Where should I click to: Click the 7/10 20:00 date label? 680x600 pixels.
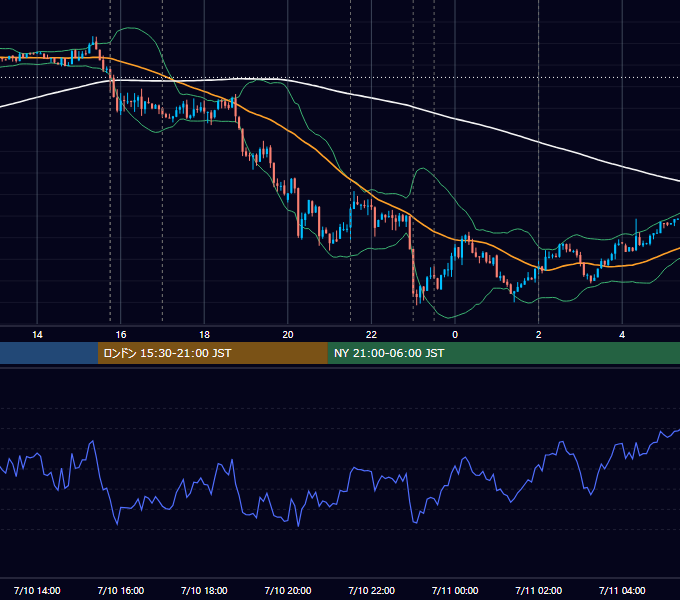(288, 590)
